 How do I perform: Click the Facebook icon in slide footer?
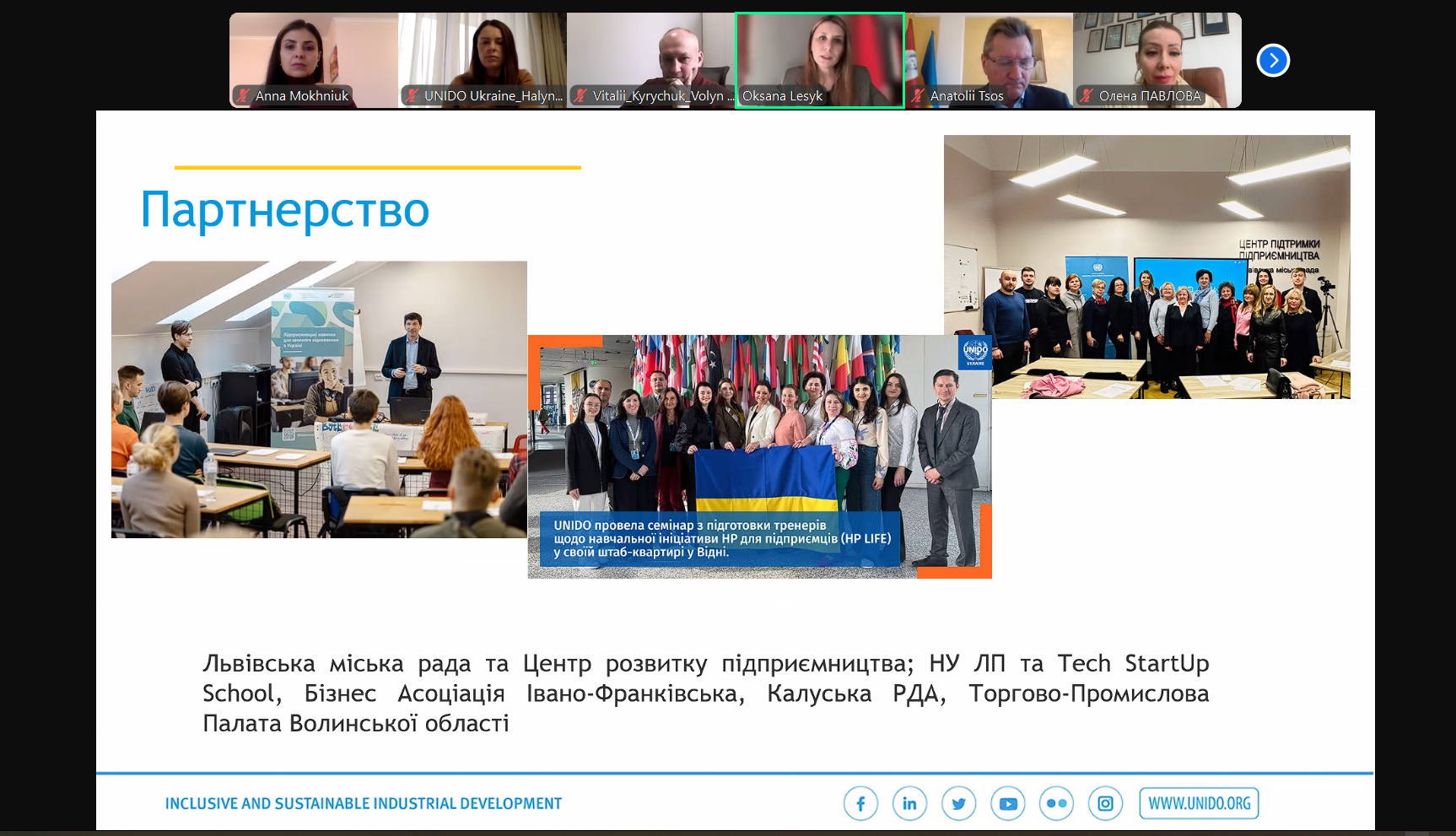(860, 804)
